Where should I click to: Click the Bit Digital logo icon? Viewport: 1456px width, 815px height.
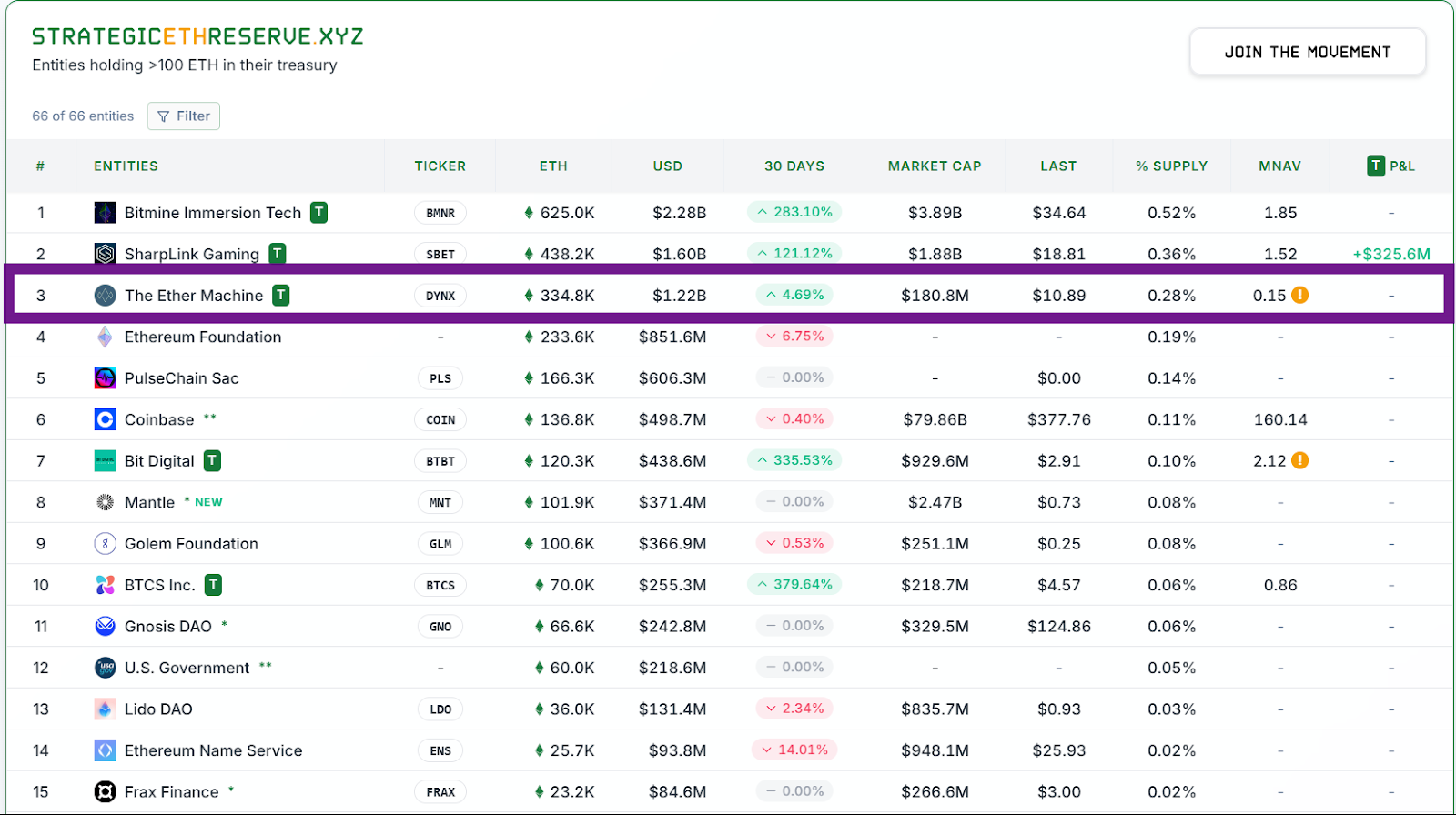pos(106,461)
